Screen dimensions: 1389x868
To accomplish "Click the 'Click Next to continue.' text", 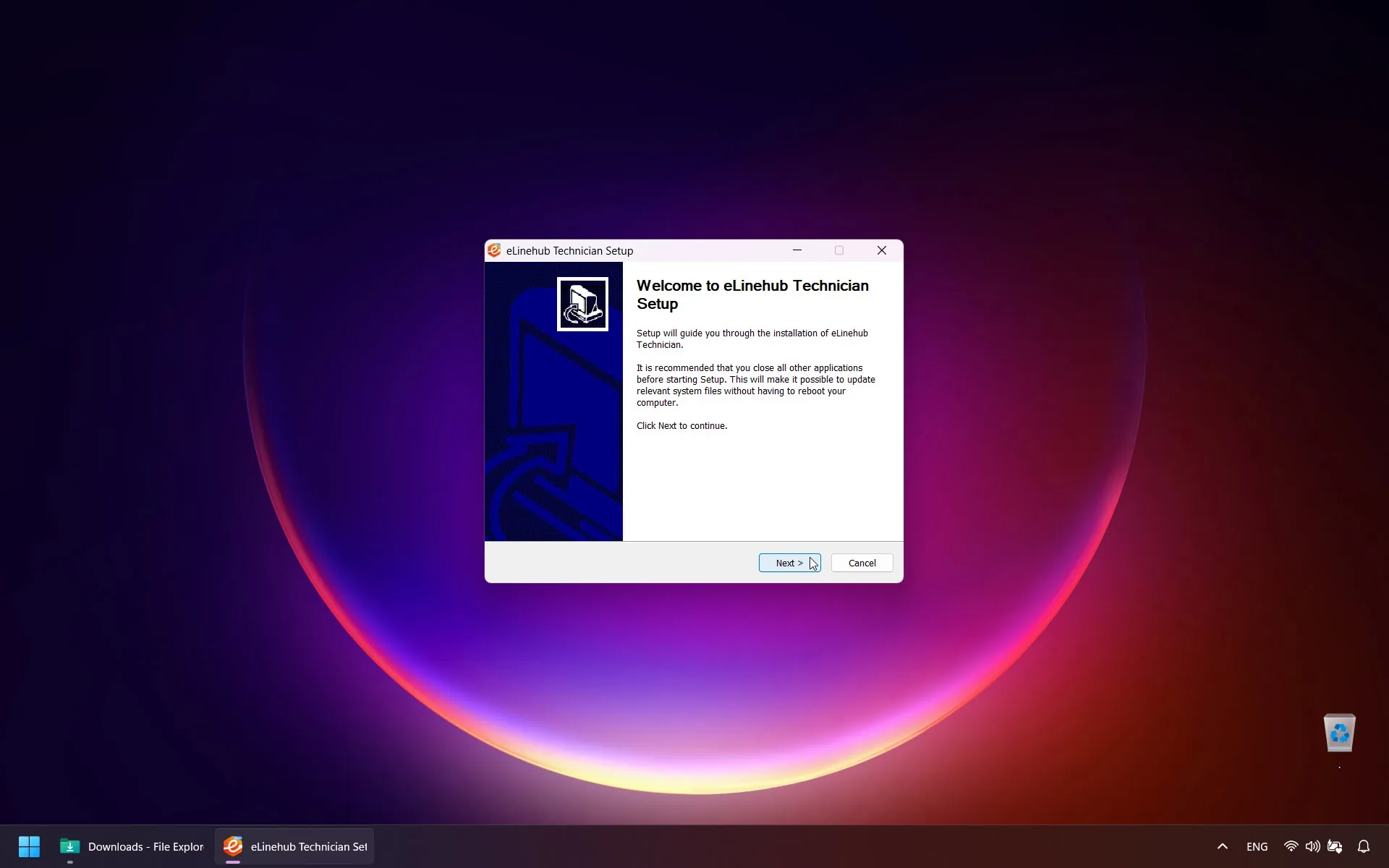I will (x=681, y=425).
